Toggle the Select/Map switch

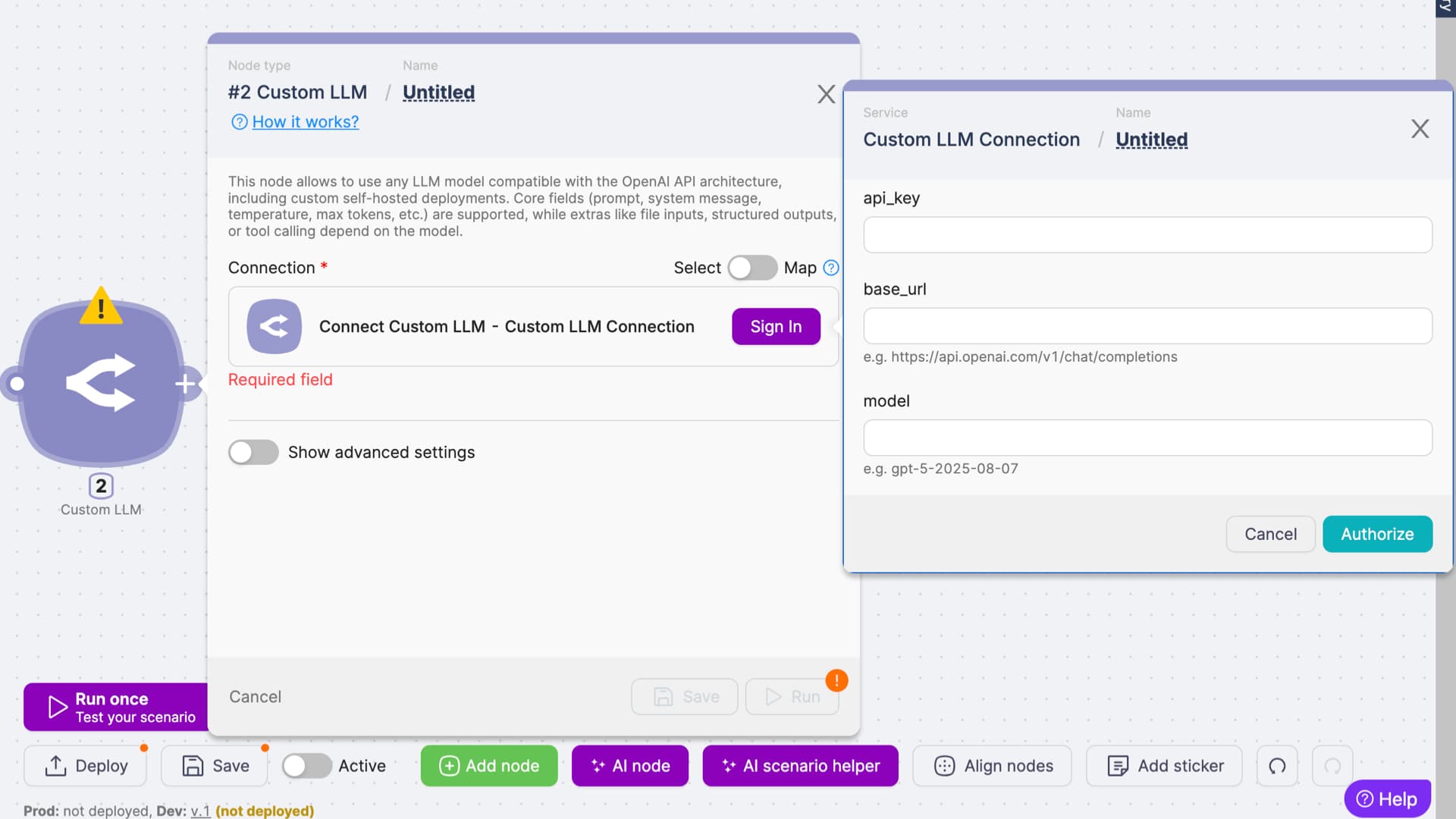[752, 268]
